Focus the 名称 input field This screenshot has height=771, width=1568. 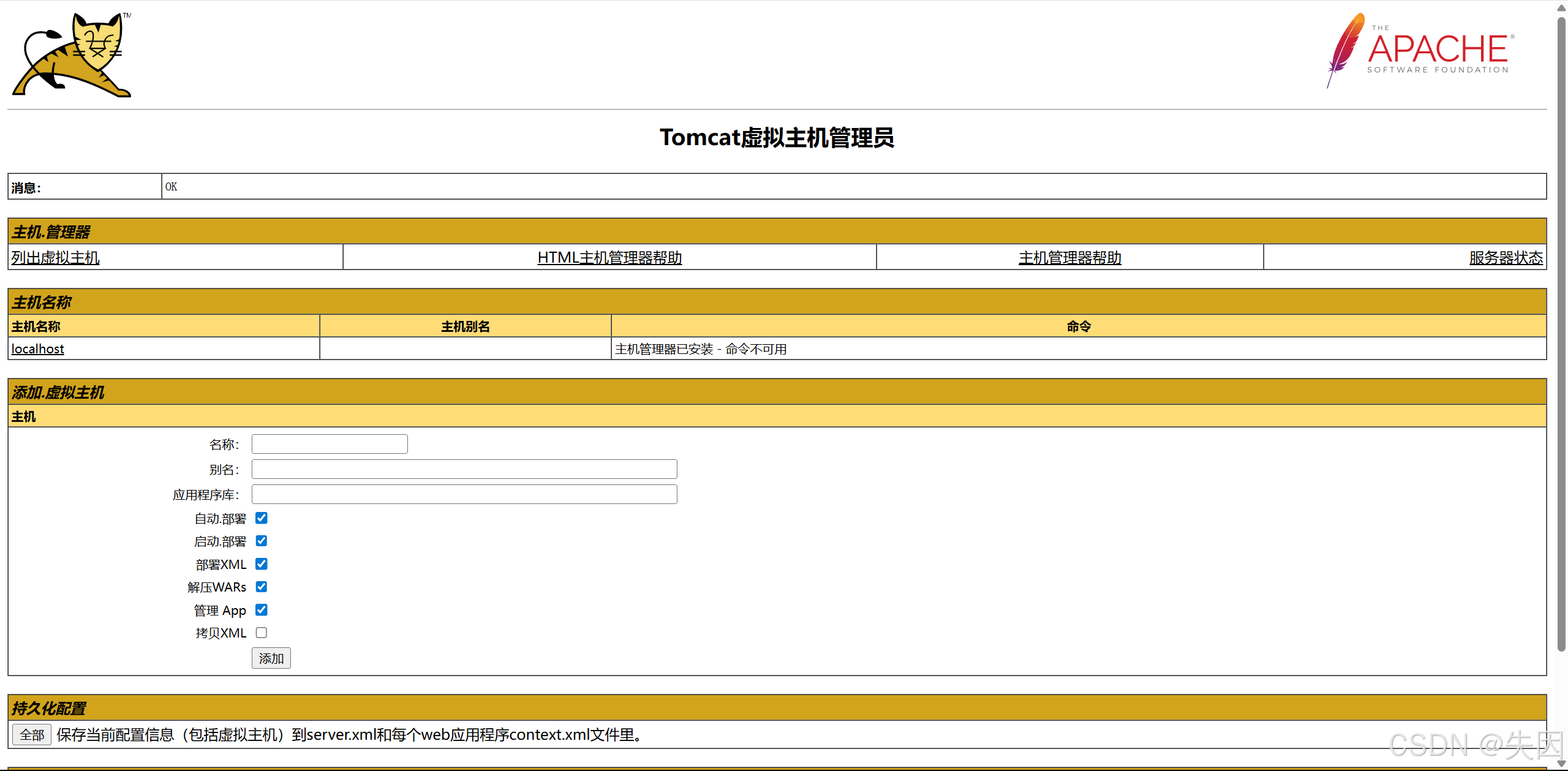click(x=330, y=444)
